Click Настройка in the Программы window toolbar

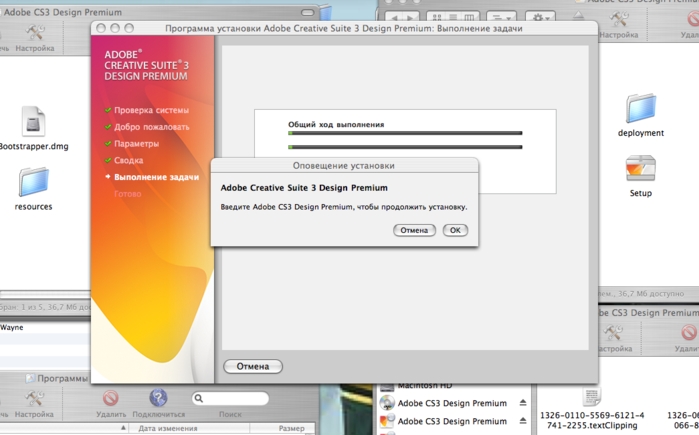tap(34, 405)
